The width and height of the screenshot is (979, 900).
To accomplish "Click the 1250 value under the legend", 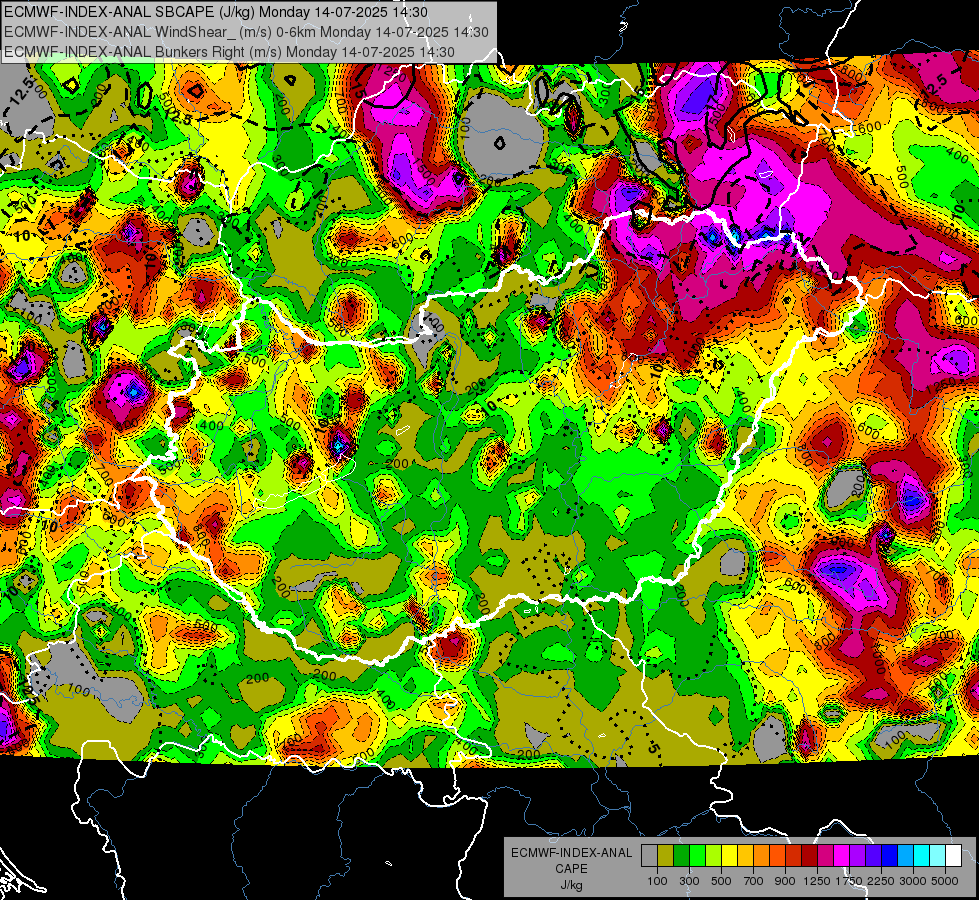I will click(817, 881).
